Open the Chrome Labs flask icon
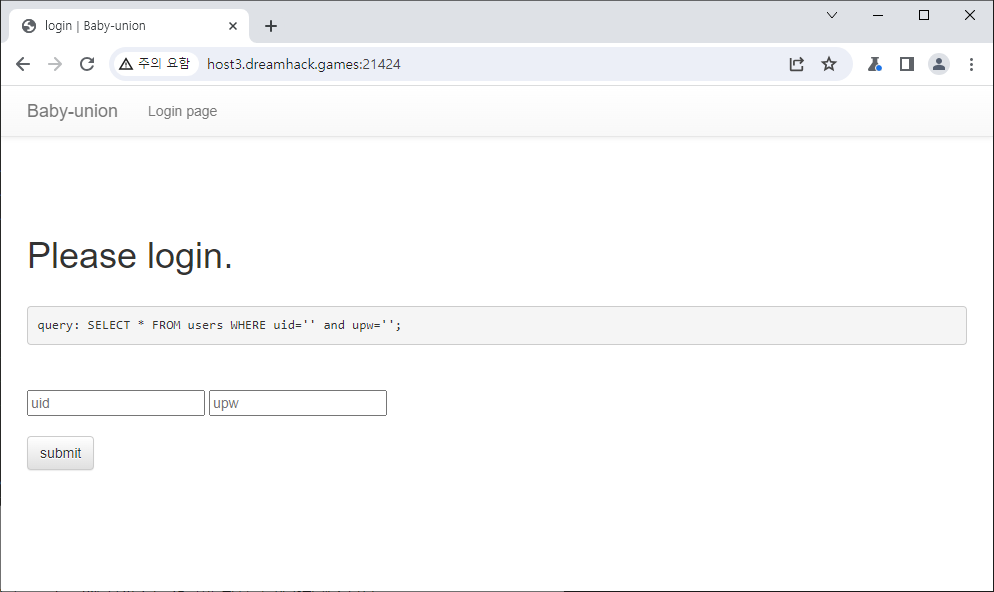994x592 pixels. [x=874, y=64]
